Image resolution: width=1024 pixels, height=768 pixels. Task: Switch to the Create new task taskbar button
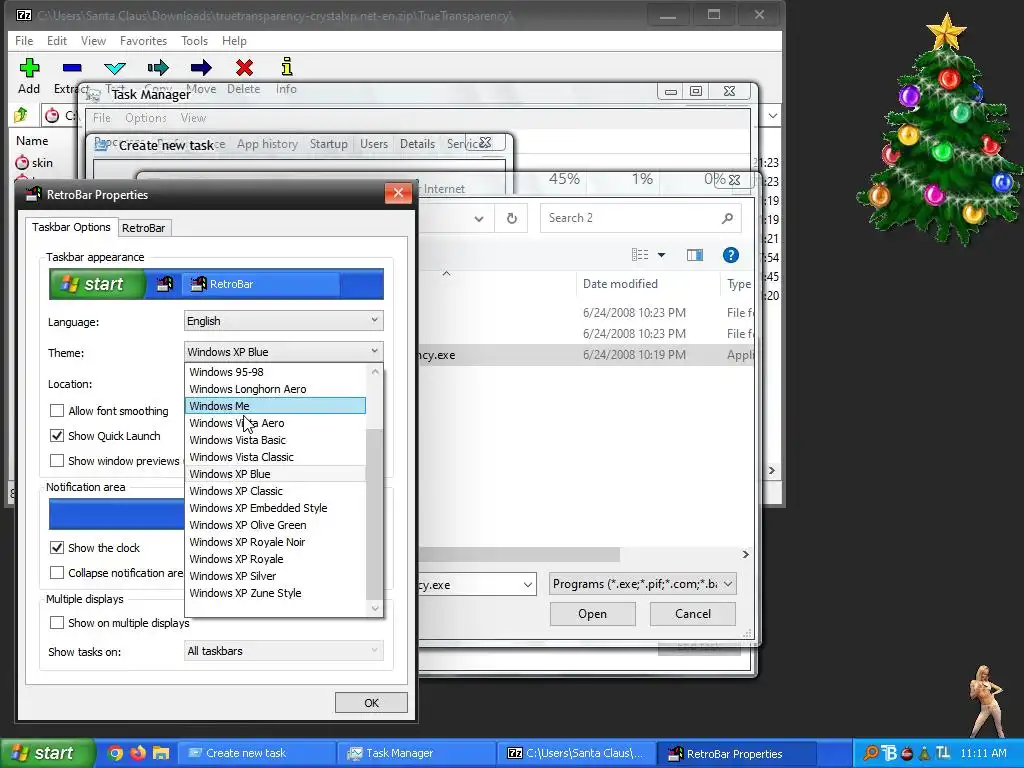(x=256, y=753)
